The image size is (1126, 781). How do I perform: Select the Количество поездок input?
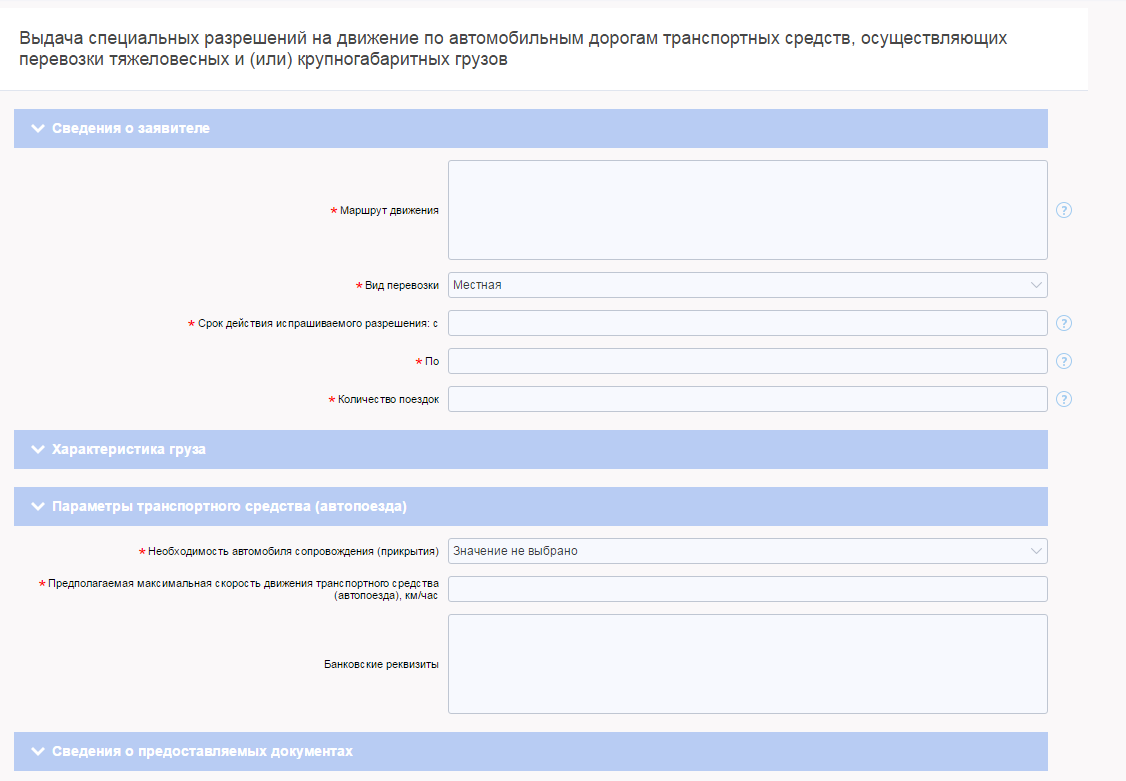tap(747, 399)
